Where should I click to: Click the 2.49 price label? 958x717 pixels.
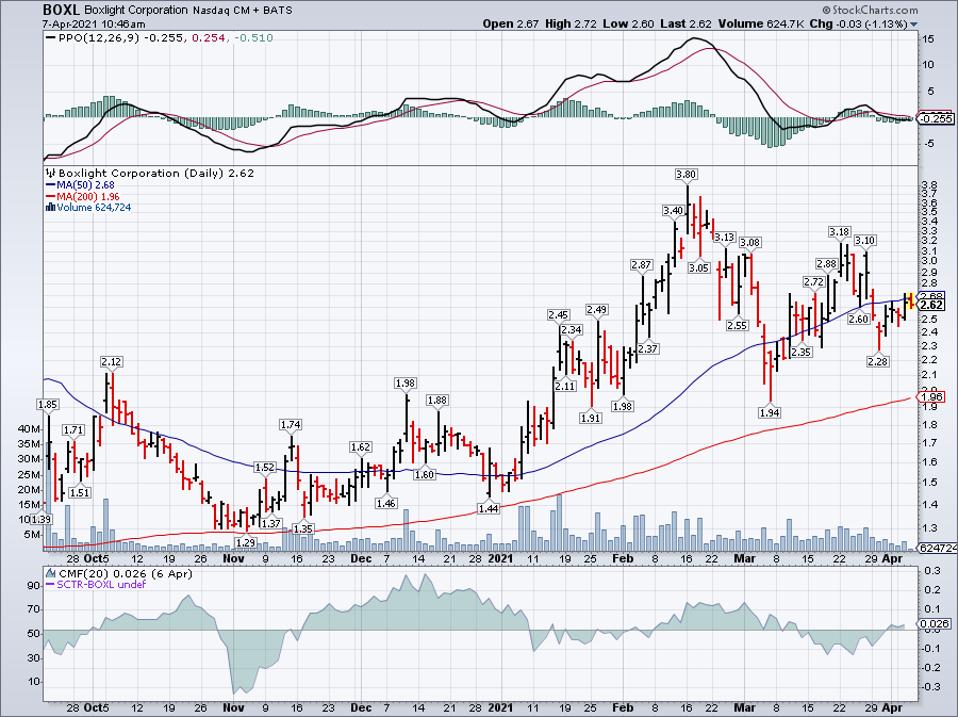tap(596, 310)
